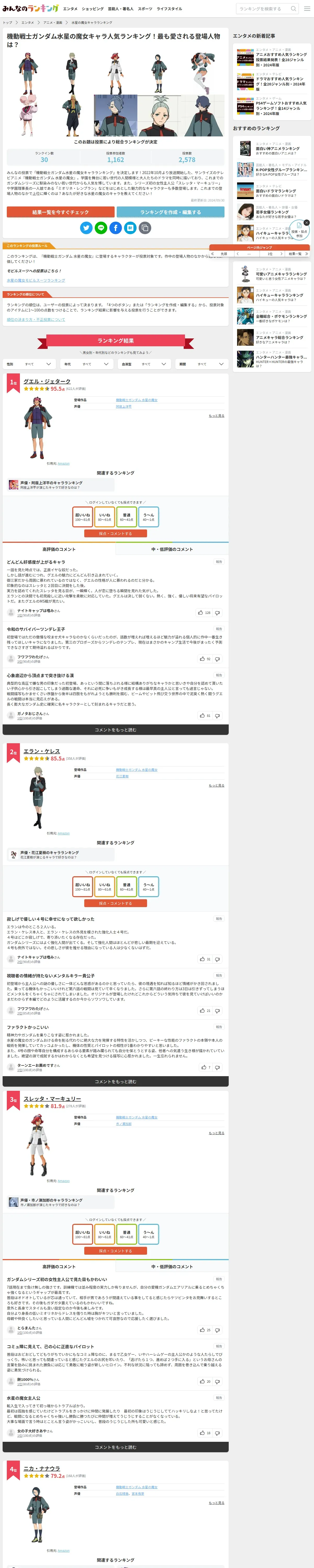This screenshot has height=1568, width=314.
Task: Dislike the 令和のサバイバーツンデレ王子 comment
Action: pyautogui.click(x=218, y=659)
